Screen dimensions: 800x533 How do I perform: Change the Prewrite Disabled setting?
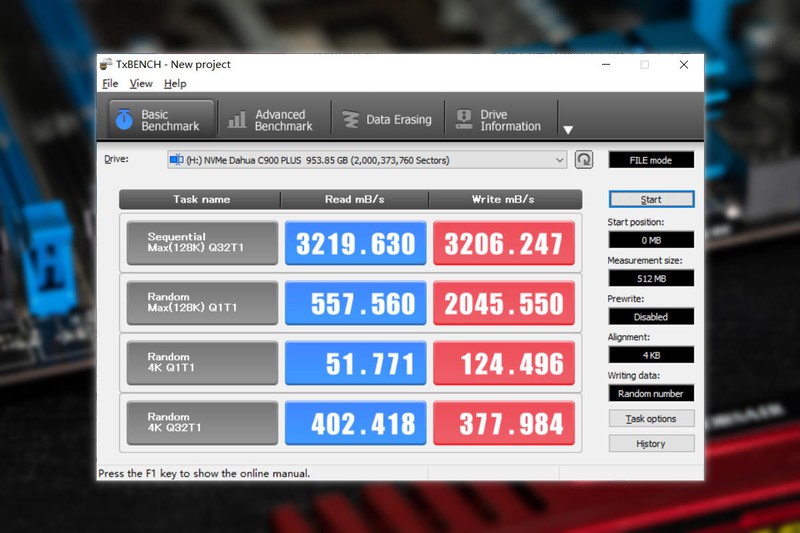[651, 317]
